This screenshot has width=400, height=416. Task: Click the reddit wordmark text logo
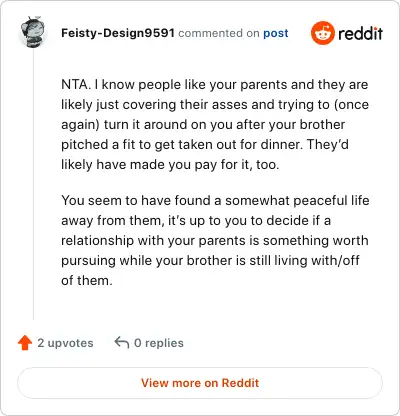(360, 33)
